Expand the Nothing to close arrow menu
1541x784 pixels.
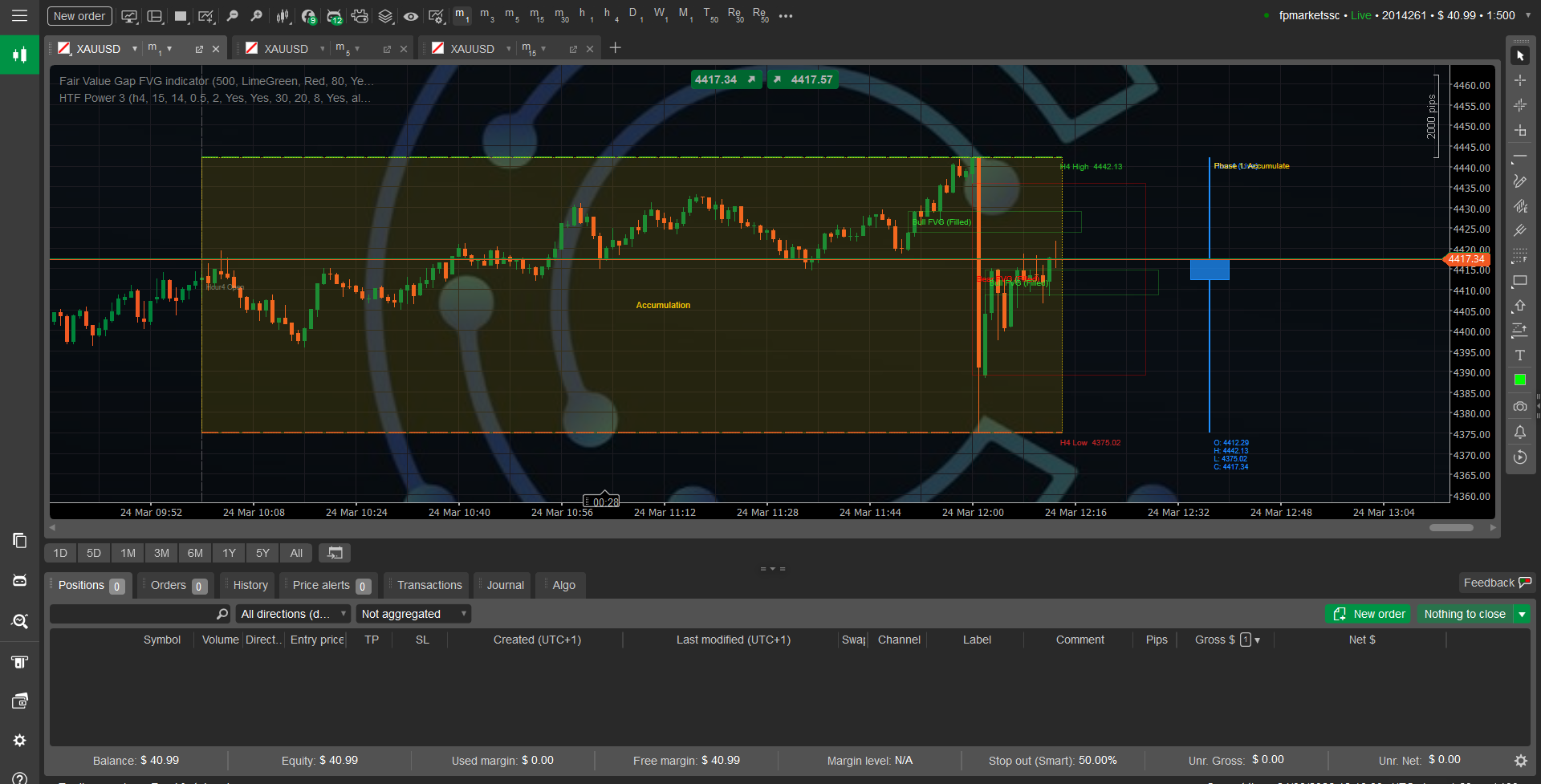[1522, 614]
